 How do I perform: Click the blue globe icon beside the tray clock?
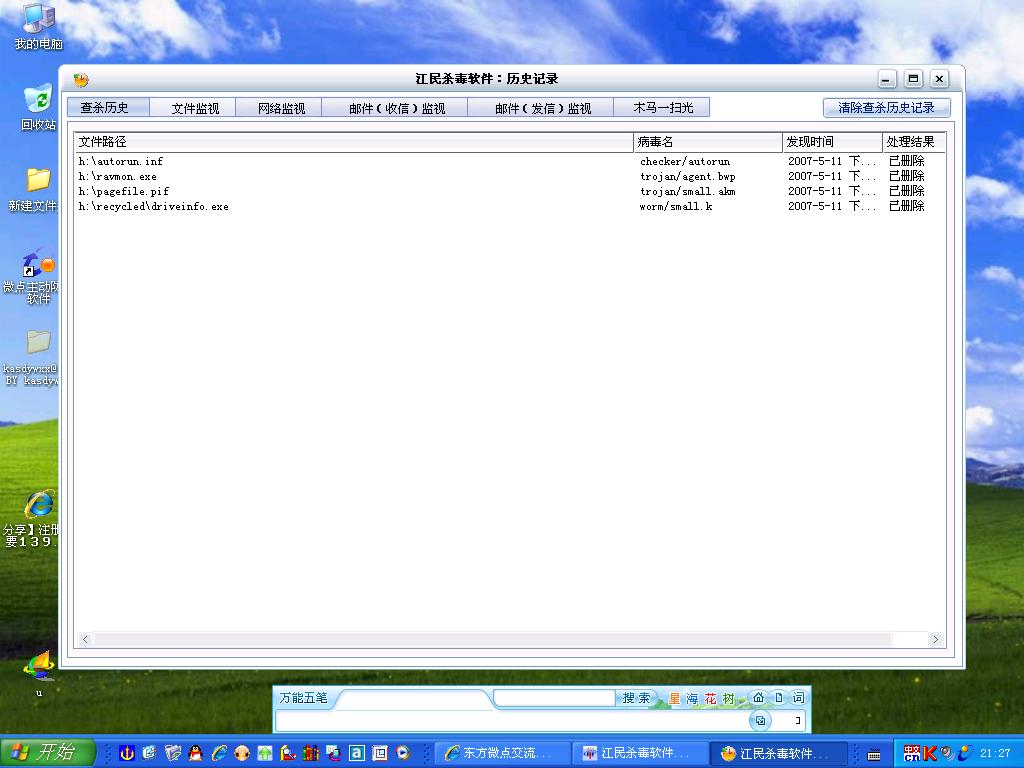point(965,753)
